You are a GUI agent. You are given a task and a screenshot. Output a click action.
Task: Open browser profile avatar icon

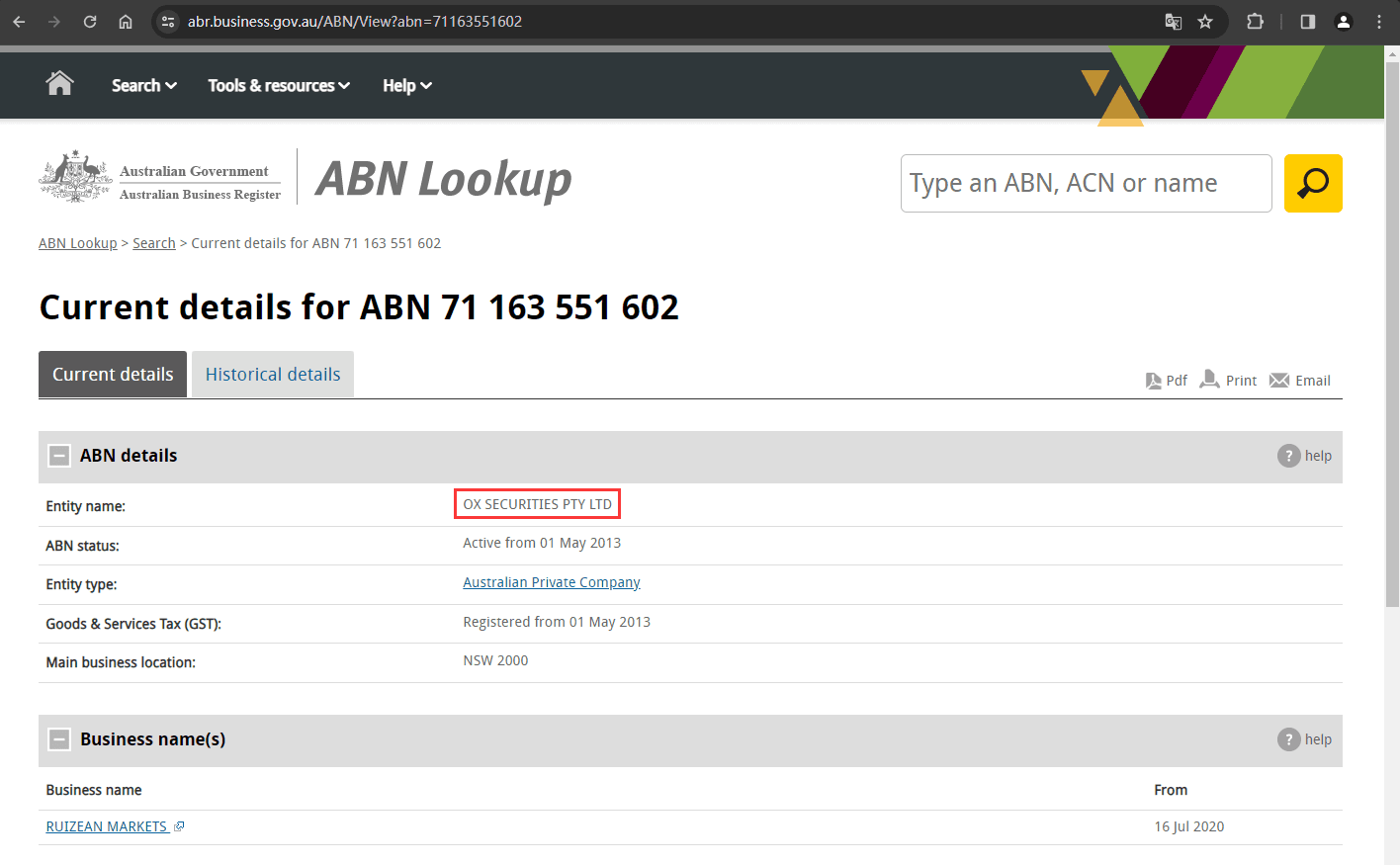[1344, 22]
